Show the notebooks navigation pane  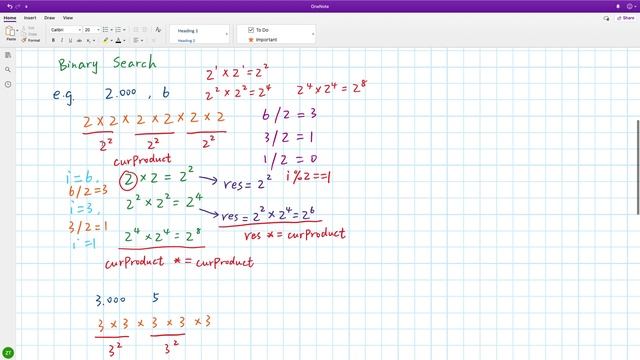[8, 55]
